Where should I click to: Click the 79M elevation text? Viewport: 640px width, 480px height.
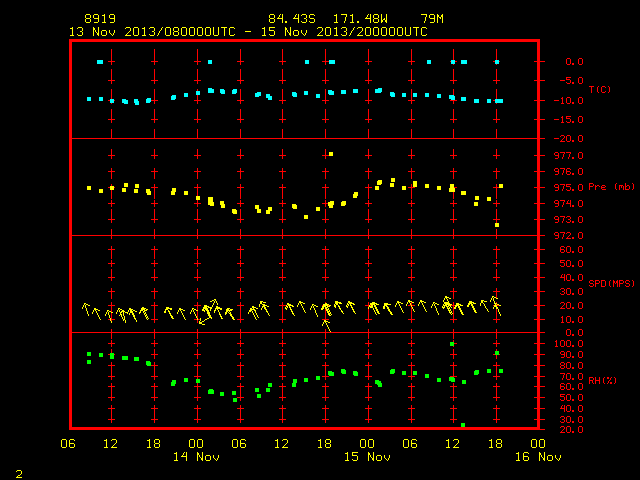point(432,19)
